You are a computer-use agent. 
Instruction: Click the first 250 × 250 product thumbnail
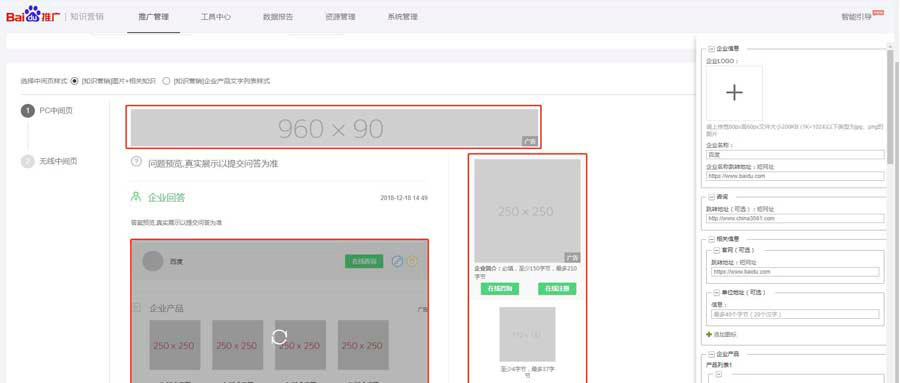pyautogui.click(x=175, y=345)
